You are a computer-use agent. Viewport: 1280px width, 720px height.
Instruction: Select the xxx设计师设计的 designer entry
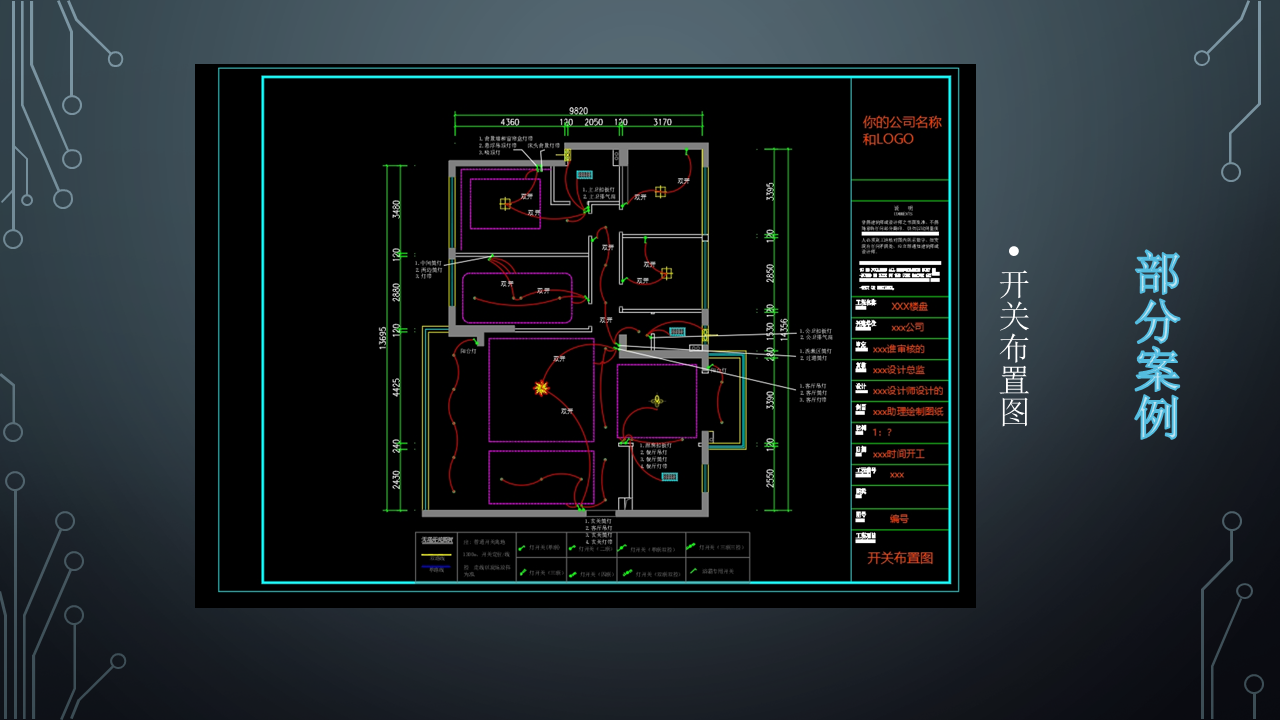click(907, 391)
